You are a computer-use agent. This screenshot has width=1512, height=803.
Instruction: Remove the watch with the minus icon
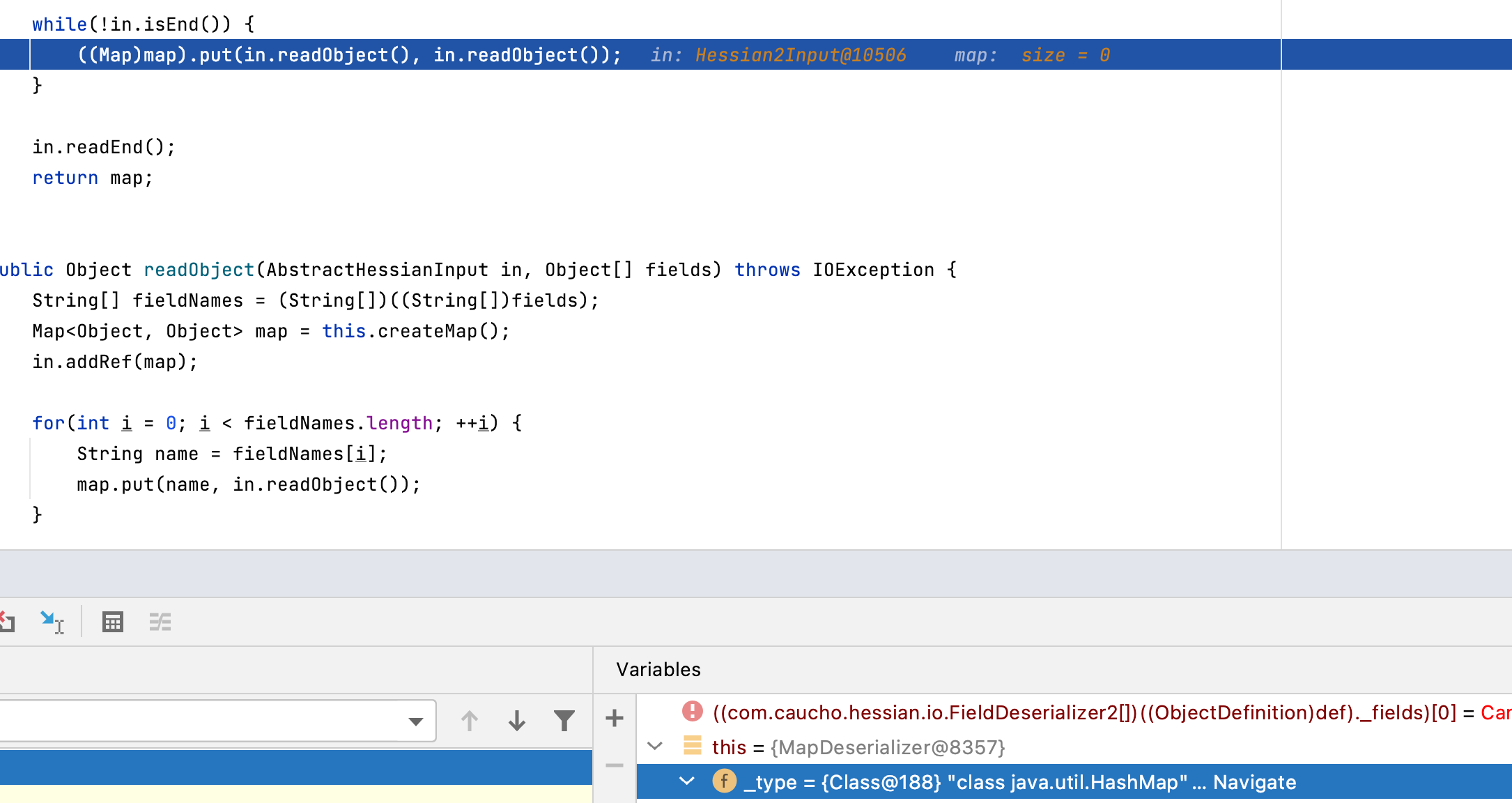tap(614, 765)
